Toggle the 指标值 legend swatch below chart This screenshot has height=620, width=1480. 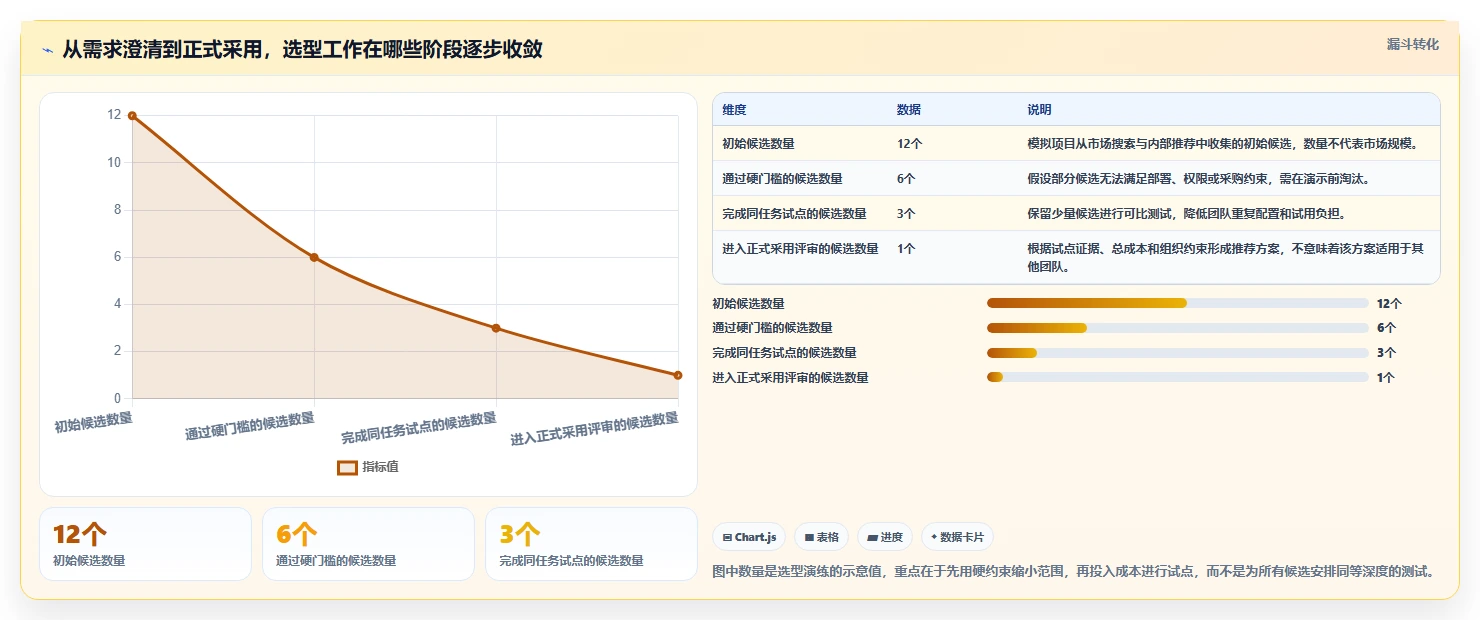pos(347,467)
